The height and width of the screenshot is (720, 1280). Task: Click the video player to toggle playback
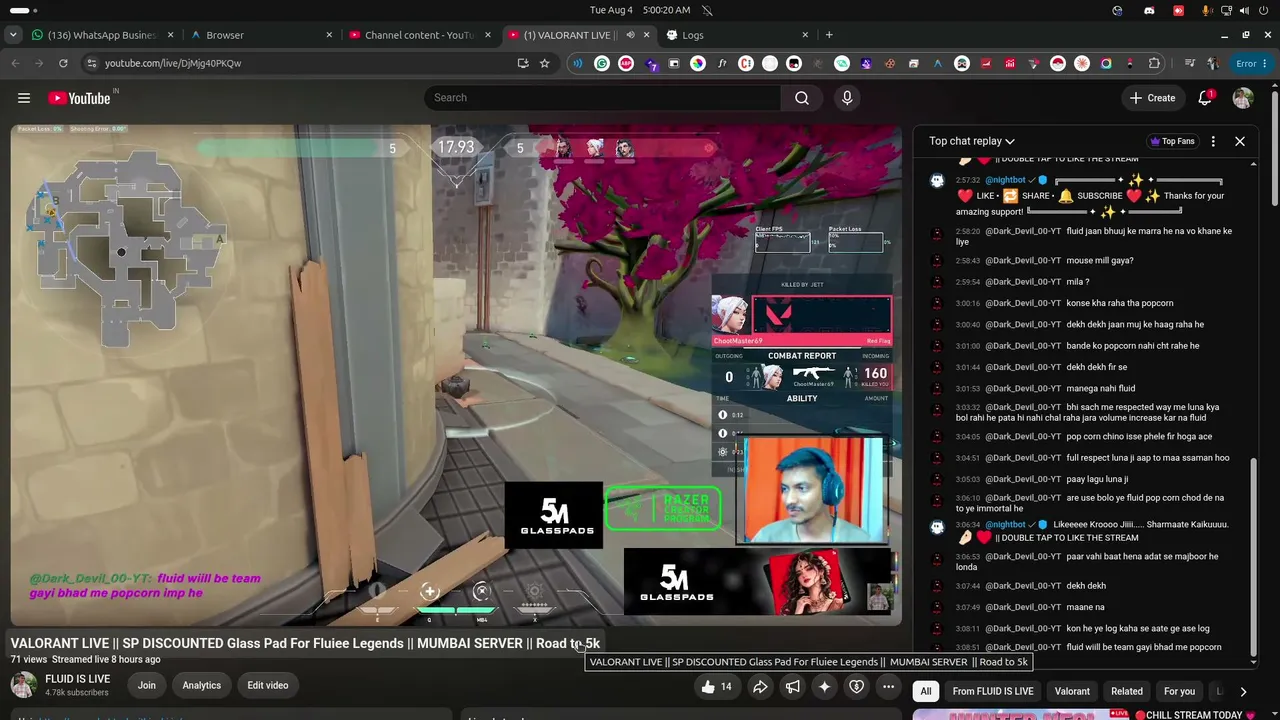pos(456,375)
